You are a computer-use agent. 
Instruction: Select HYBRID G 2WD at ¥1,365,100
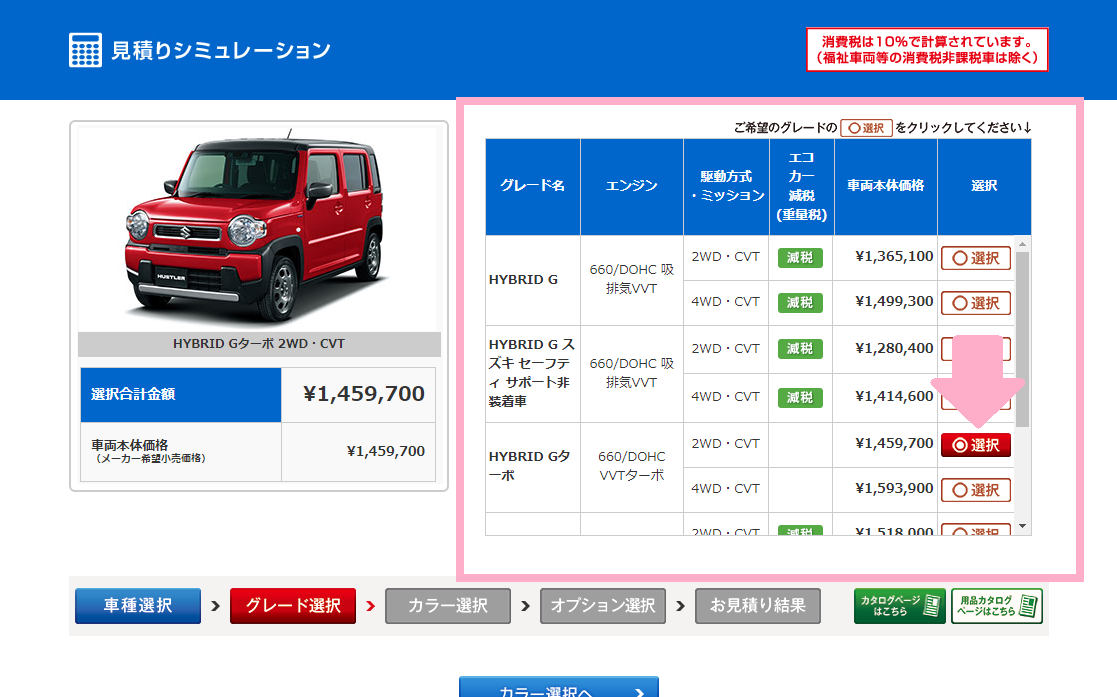click(x=976, y=258)
